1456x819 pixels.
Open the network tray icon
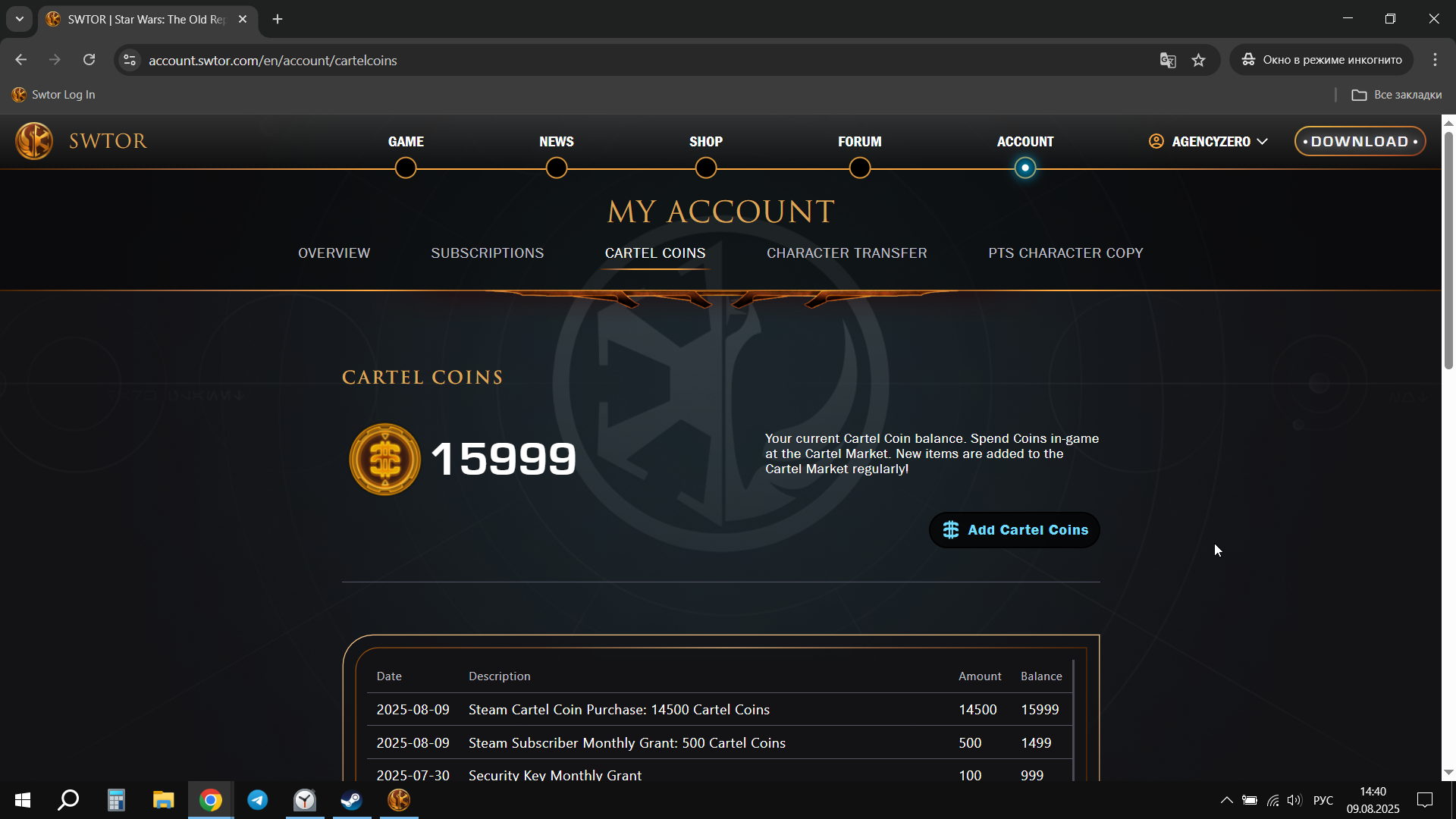pyautogui.click(x=1272, y=800)
